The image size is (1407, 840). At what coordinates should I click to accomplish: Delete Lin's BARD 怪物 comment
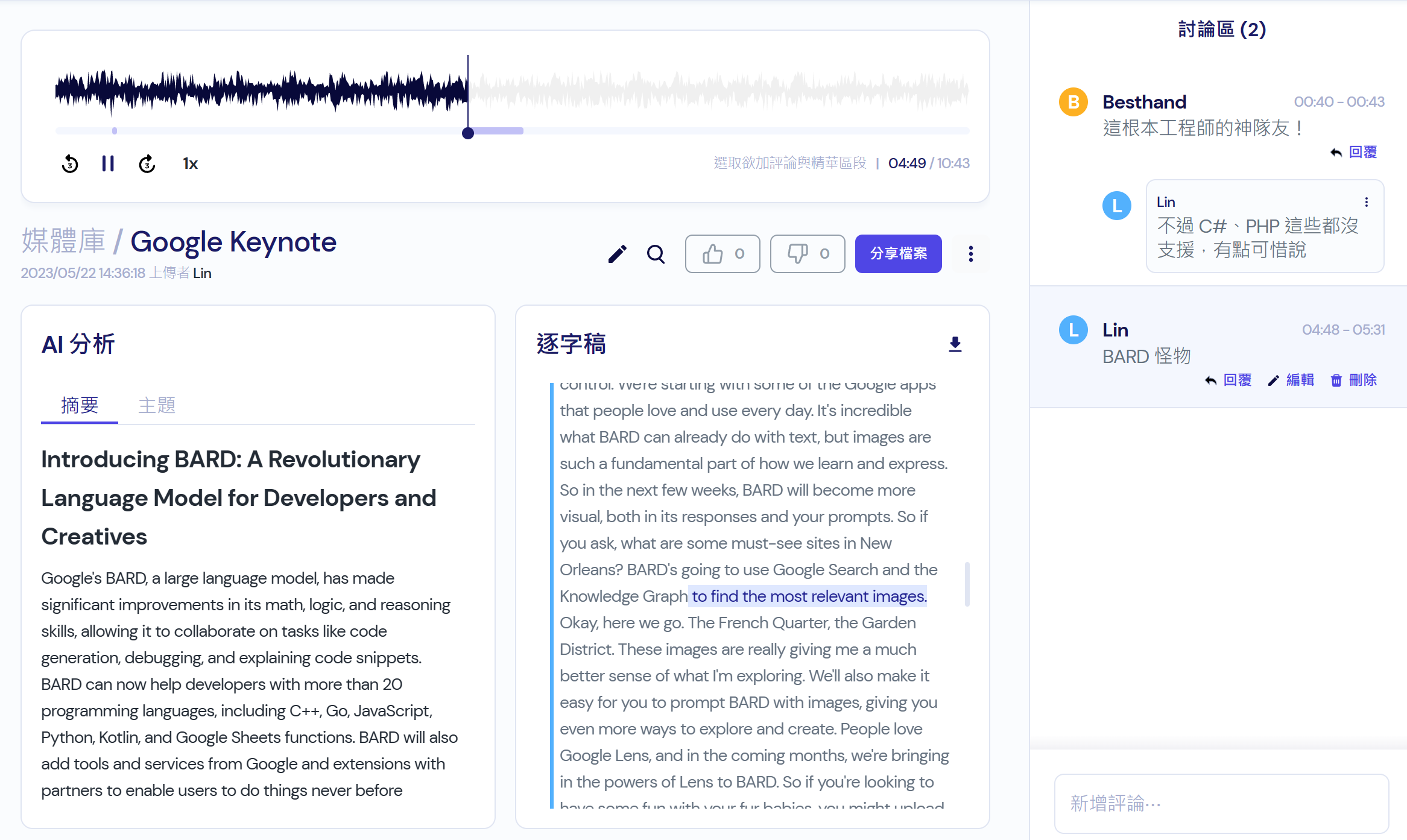click(x=1354, y=380)
